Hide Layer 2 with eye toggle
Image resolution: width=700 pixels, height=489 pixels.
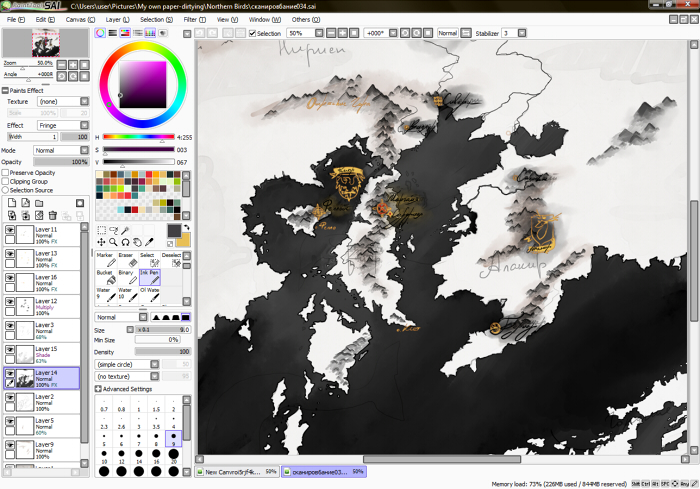[x=10, y=397]
